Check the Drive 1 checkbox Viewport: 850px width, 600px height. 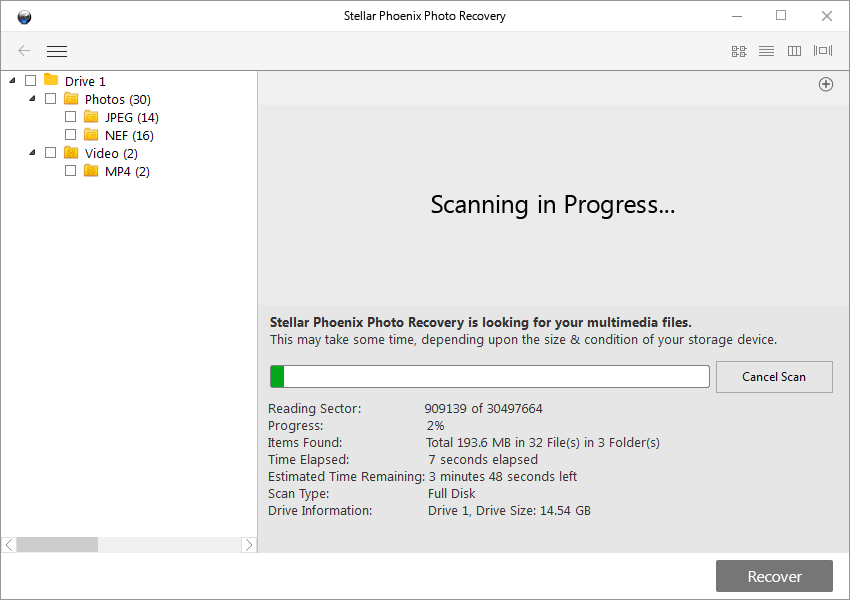pos(30,81)
